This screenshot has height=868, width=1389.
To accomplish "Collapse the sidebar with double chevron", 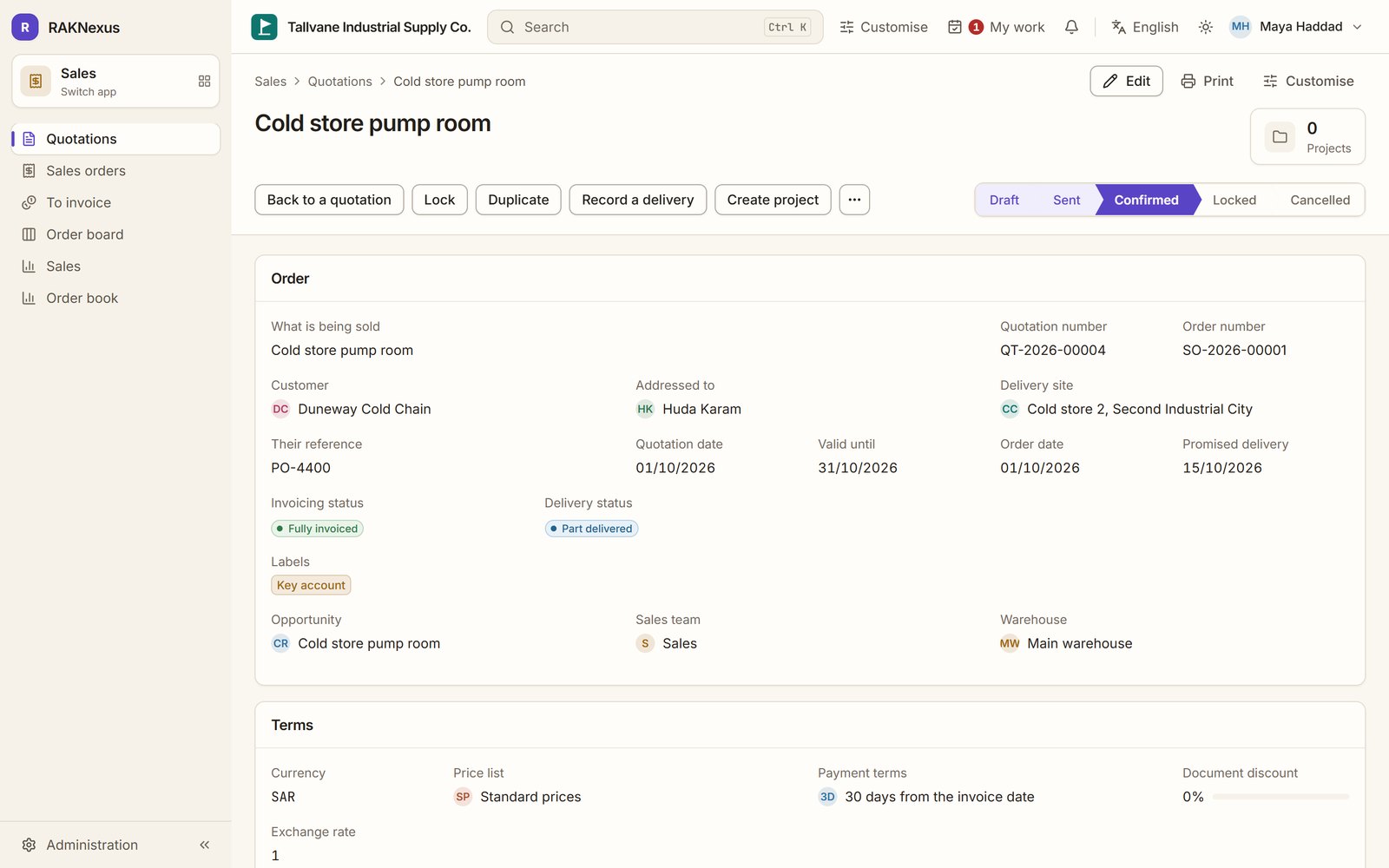I will click(205, 845).
